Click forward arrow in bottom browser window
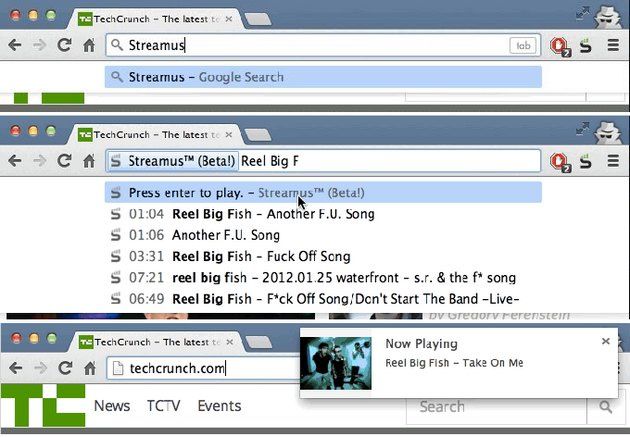Screen dimensions: 630x437 [x=40, y=368]
